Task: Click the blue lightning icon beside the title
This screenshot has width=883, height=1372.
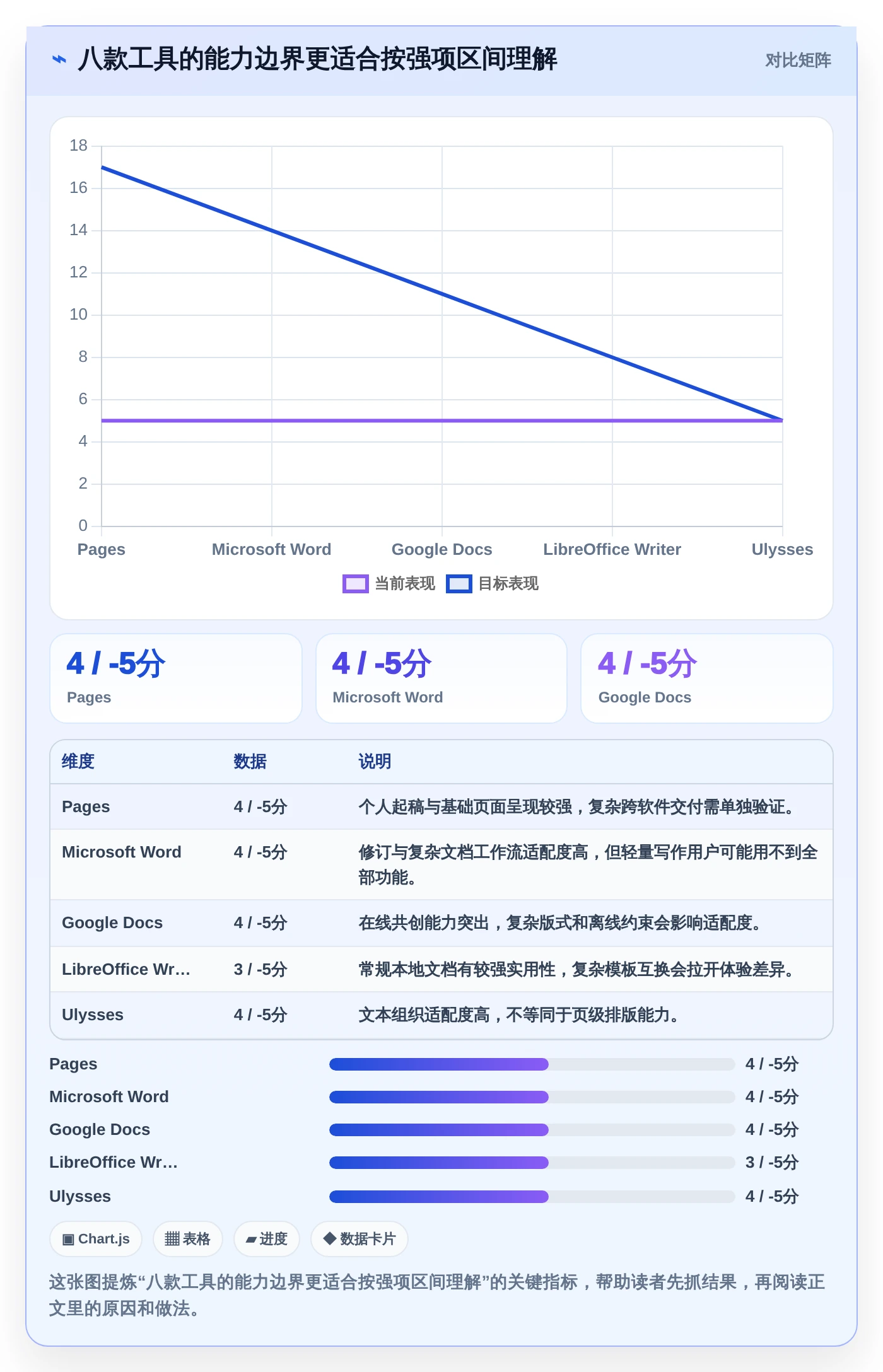Action: click(59, 60)
